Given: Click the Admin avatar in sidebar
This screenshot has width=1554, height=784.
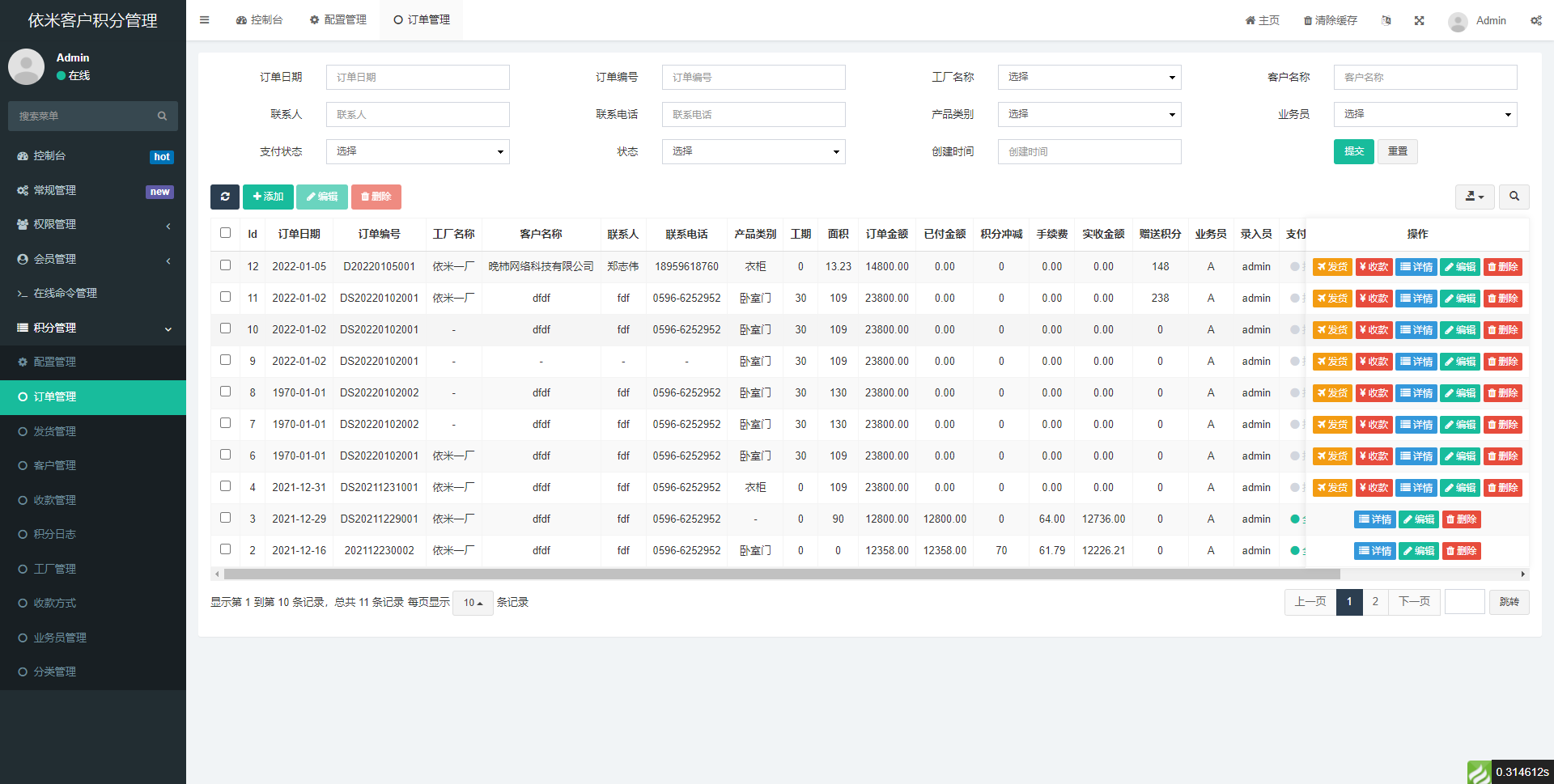Looking at the screenshot, I should click(26, 66).
